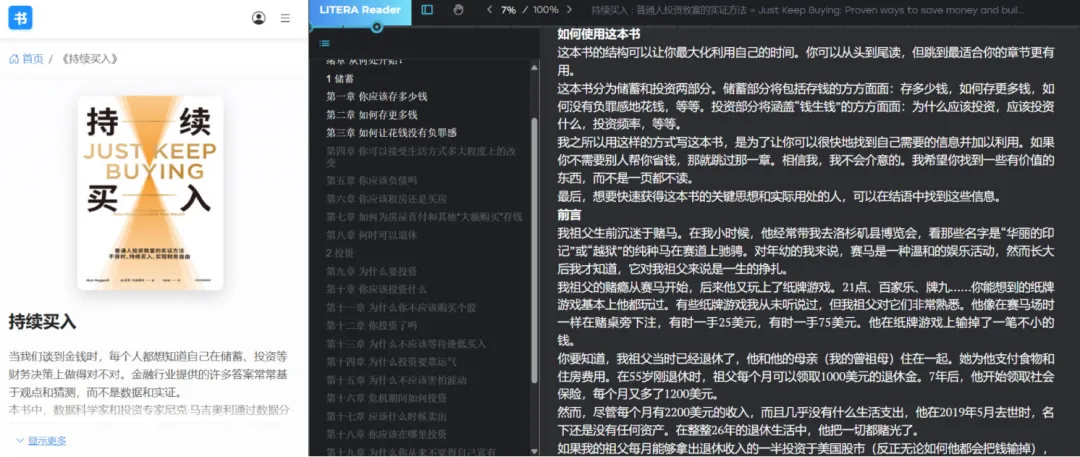Click the 100% total progress value
The height and width of the screenshot is (457, 1080).
(x=546, y=10)
